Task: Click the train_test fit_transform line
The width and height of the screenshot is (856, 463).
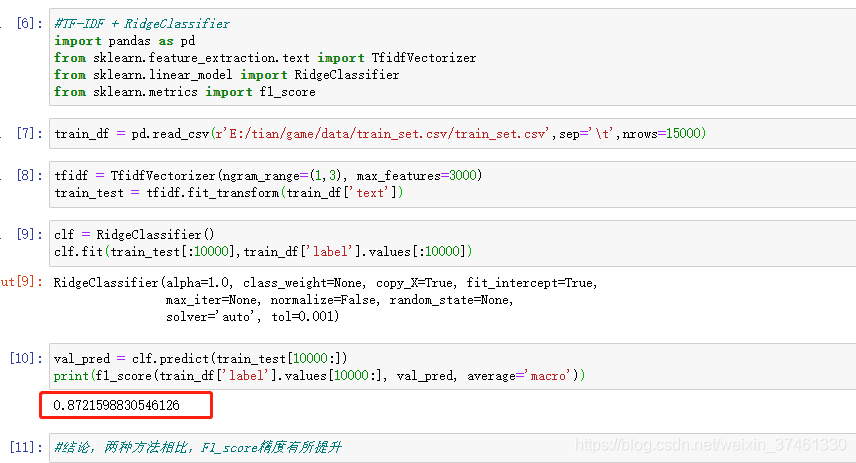Action: [229, 193]
